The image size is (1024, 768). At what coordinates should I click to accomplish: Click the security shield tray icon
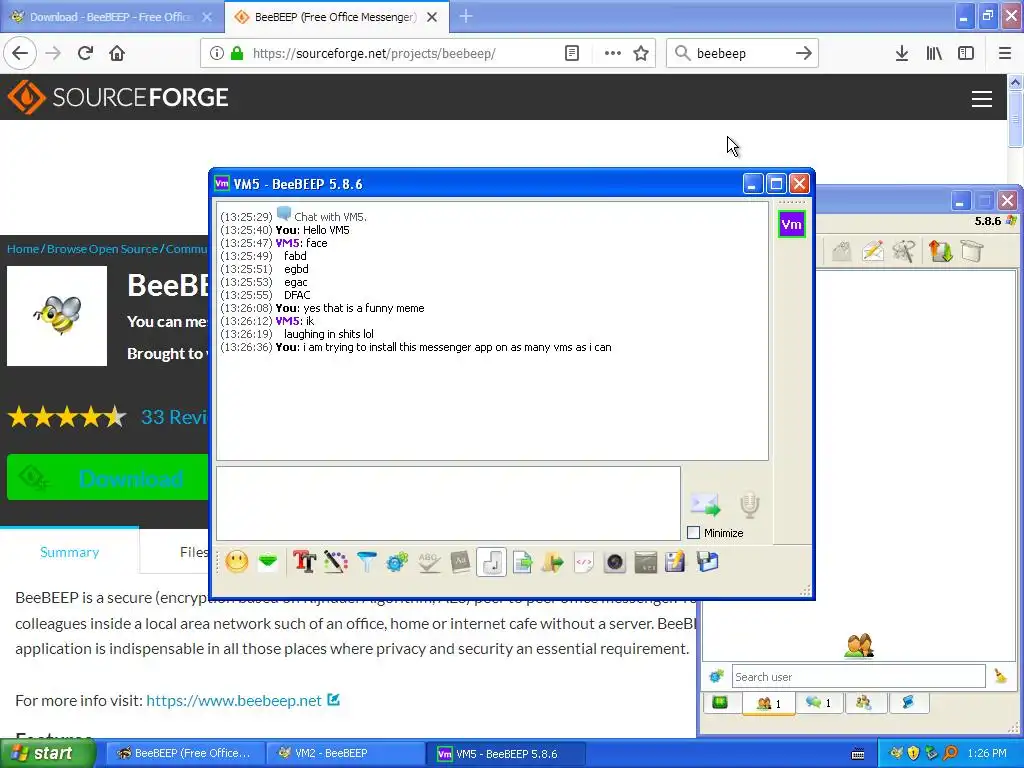pyautogui.click(x=914, y=753)
